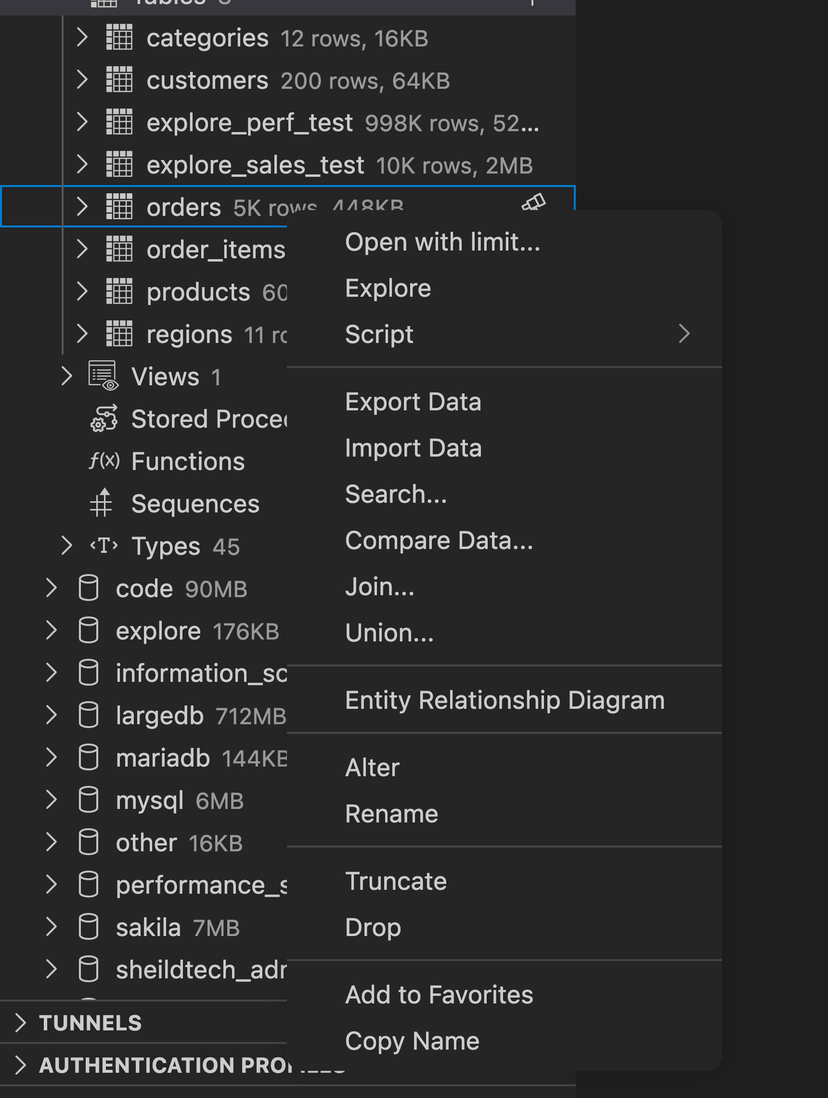The image size is (828, 1098).
Task: Click the Stored Procedures gear icon
Action: click(103, 419)
